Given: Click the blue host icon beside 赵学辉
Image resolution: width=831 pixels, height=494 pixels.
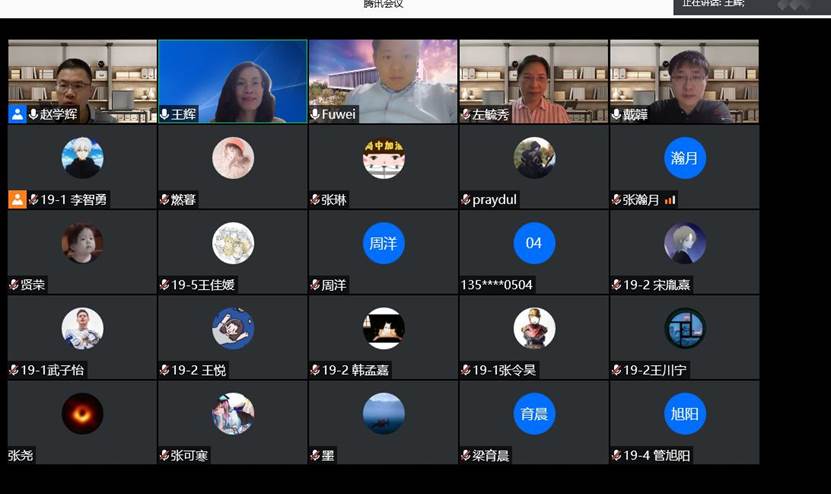Looking at the screenshot, I should (x=17, y=114).
